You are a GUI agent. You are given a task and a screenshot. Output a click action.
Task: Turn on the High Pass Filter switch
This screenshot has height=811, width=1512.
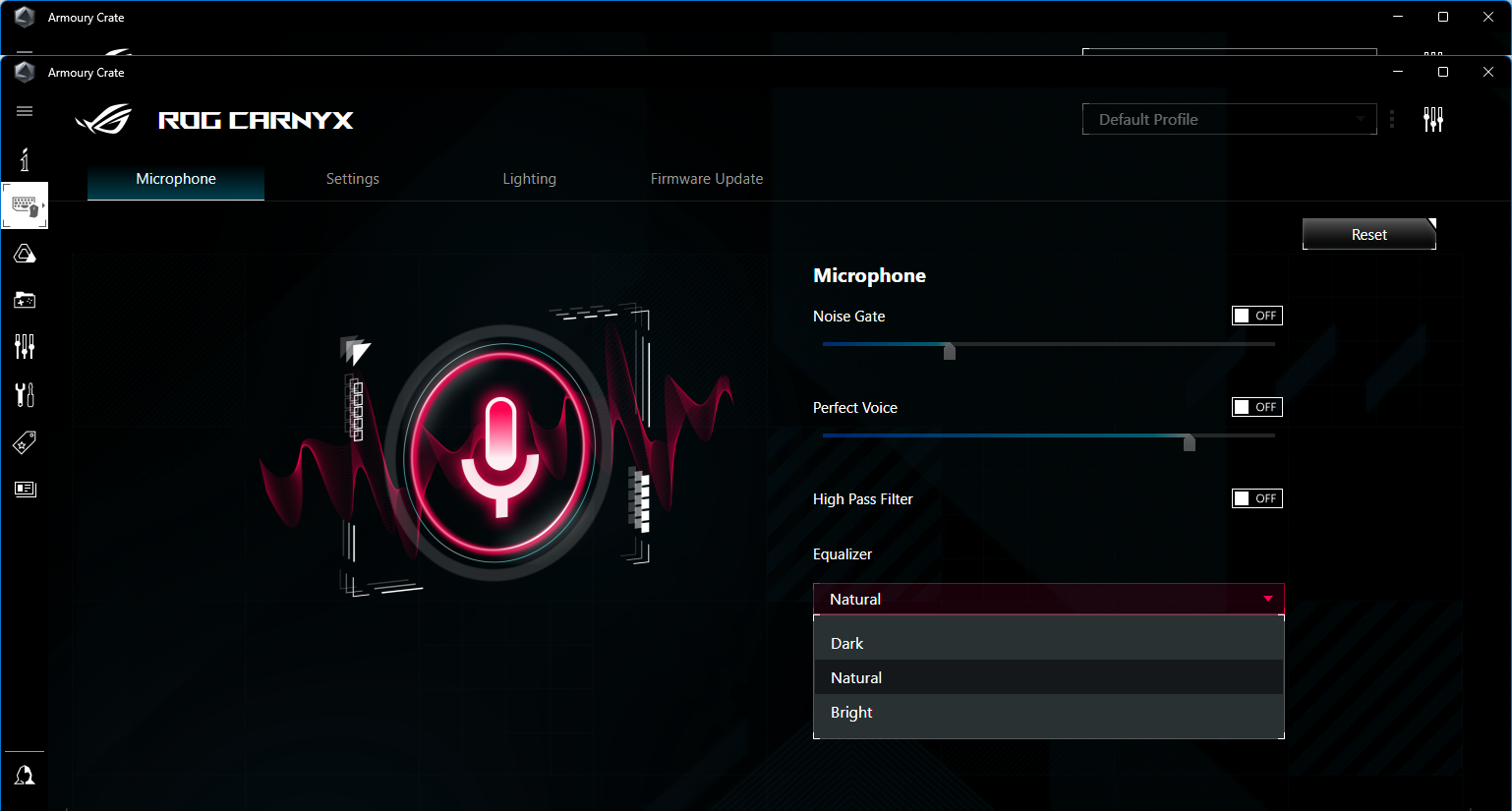(1257, 498)
